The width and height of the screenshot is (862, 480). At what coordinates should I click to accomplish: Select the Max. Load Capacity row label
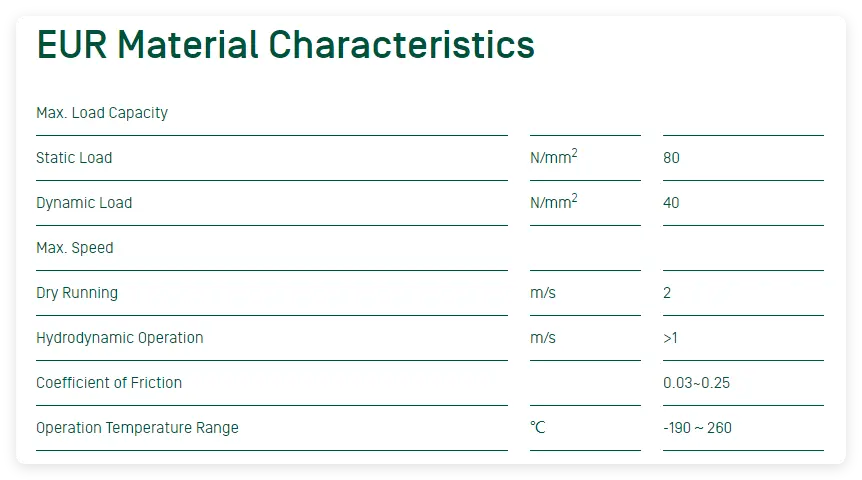pos(102,113)
